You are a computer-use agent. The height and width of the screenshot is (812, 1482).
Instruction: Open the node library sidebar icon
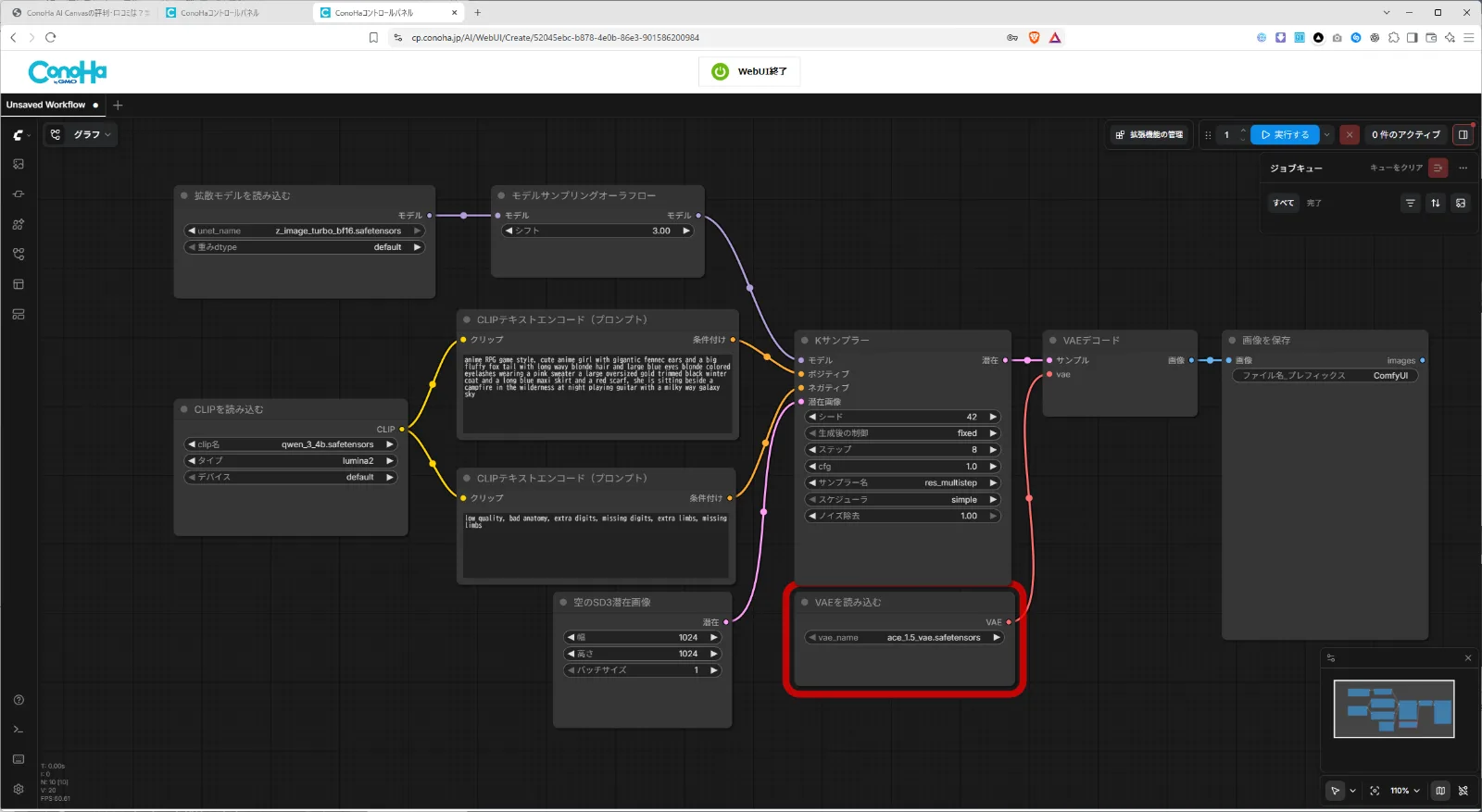(19, 194)
